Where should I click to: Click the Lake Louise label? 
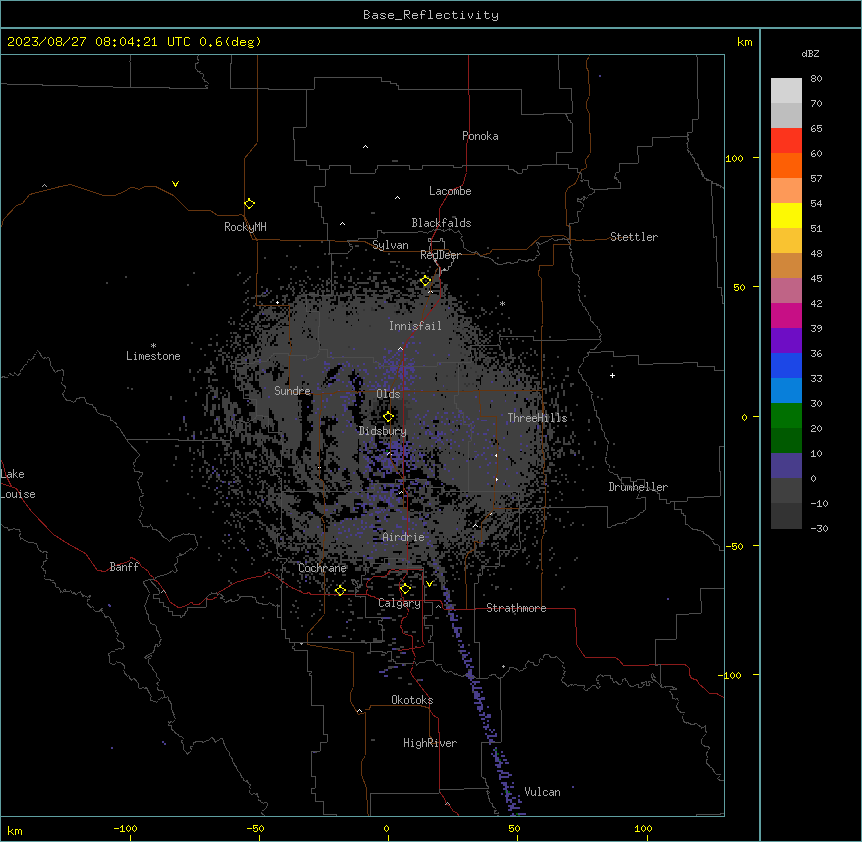18,484
